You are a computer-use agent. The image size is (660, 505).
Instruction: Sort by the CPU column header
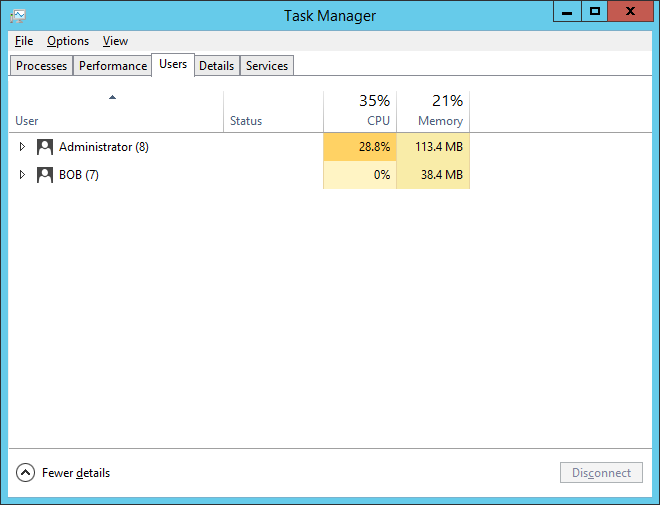point(360,111)
